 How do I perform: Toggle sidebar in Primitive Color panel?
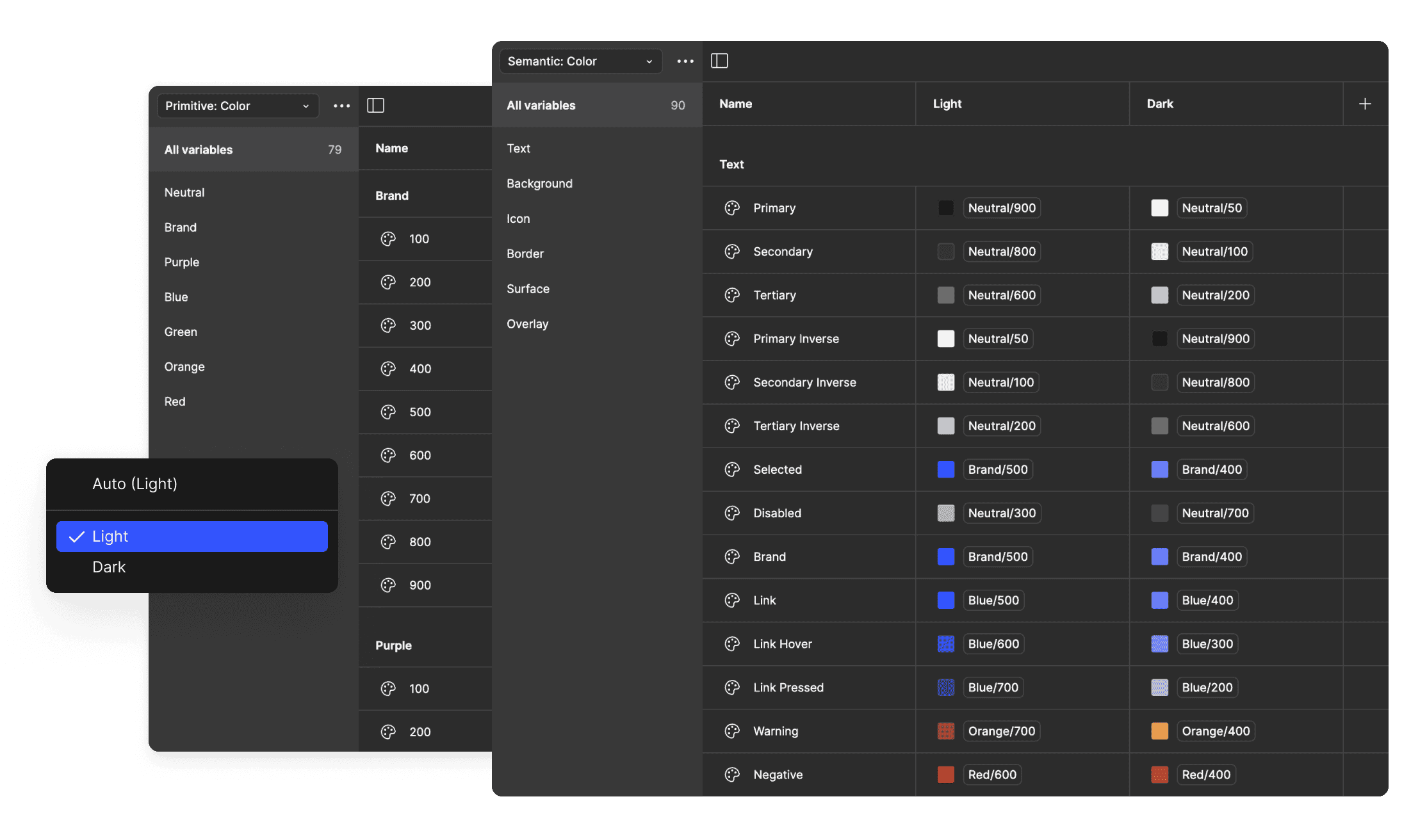375,106
